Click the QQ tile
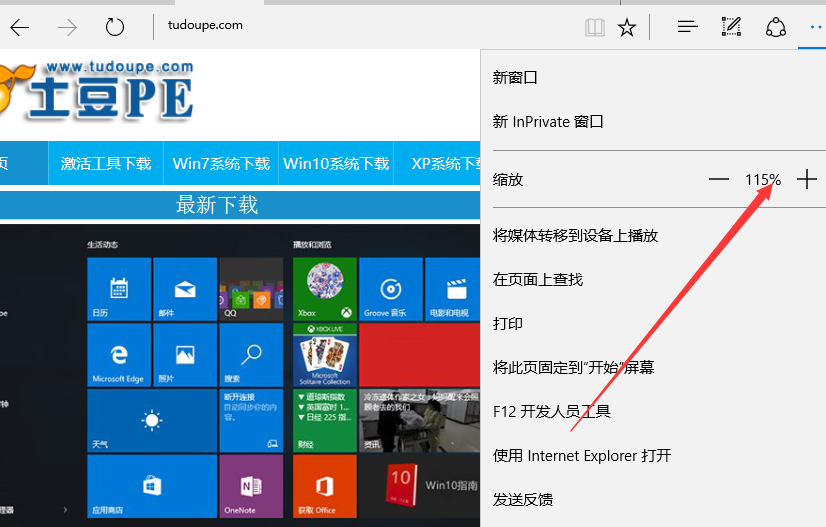 tap(251, 289)
